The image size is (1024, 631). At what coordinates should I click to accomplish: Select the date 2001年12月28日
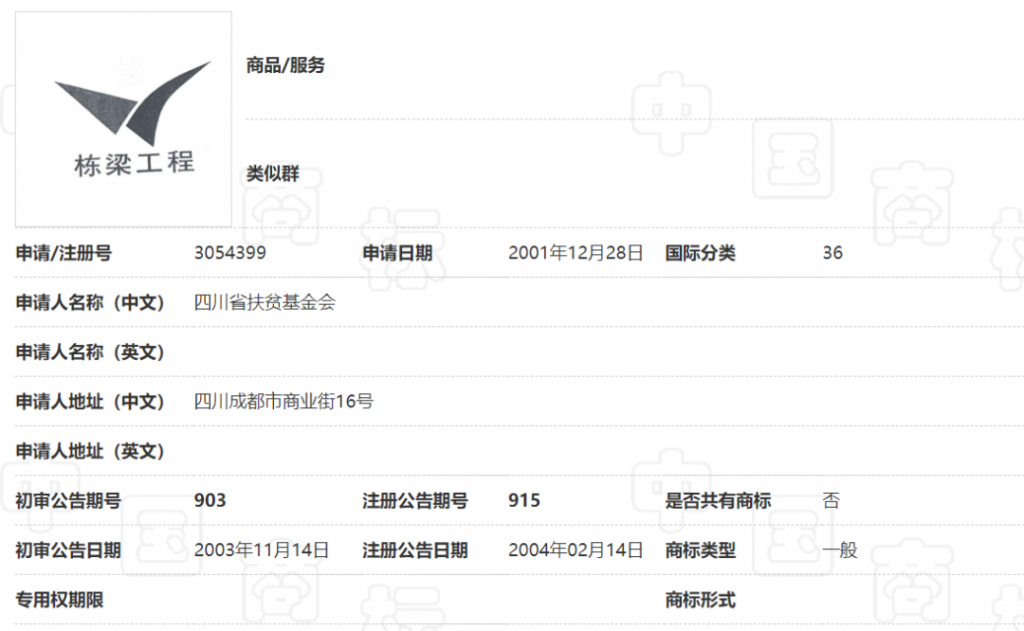click(x=575, y=253)
